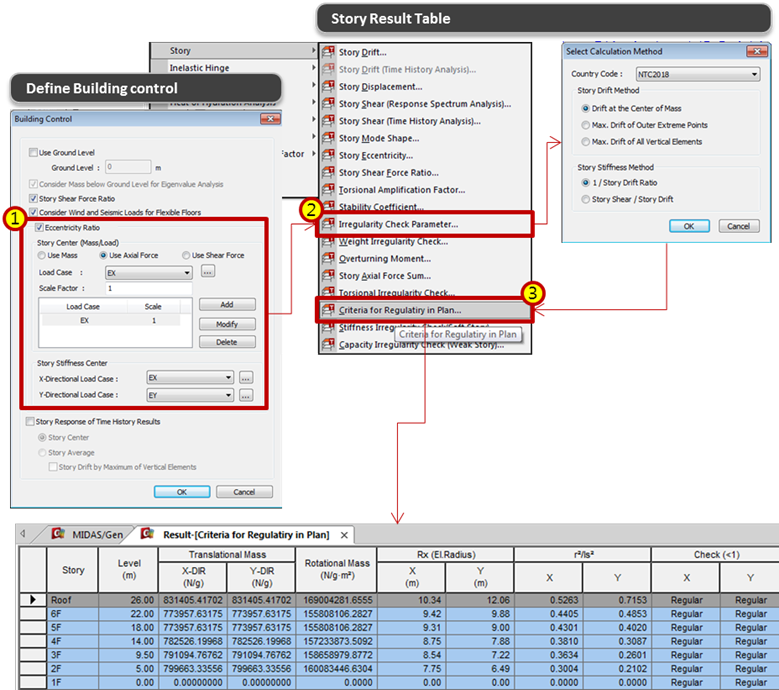Click the Story Shear Time History icon
The height and width of the screenshot is (690, 779).
click(328, 121)
